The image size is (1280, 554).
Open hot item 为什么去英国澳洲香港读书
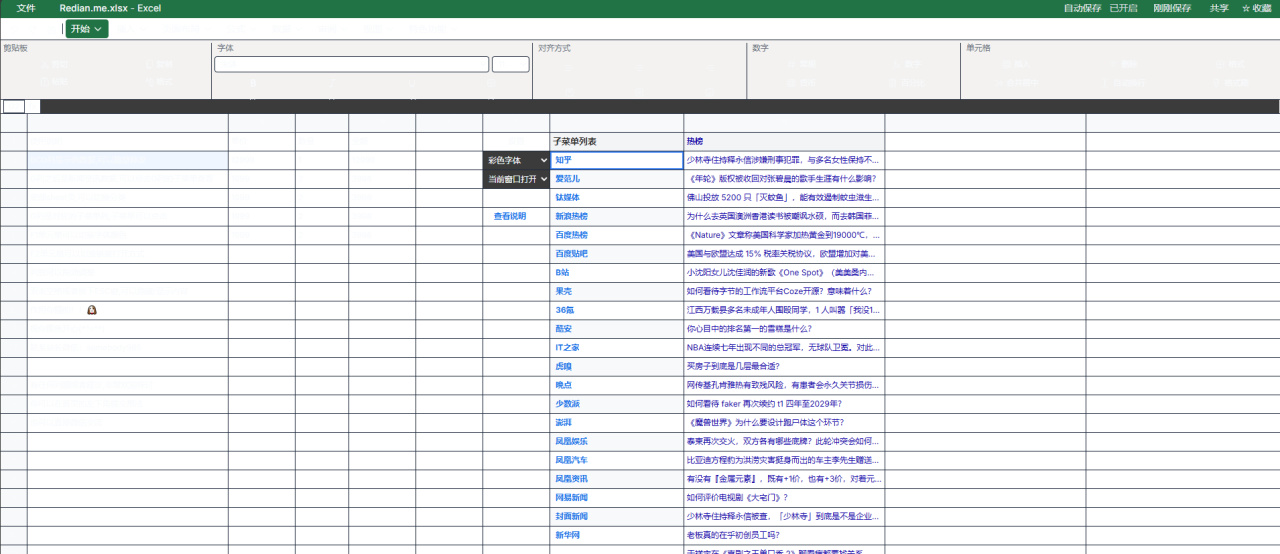click(x=782, y=216)
